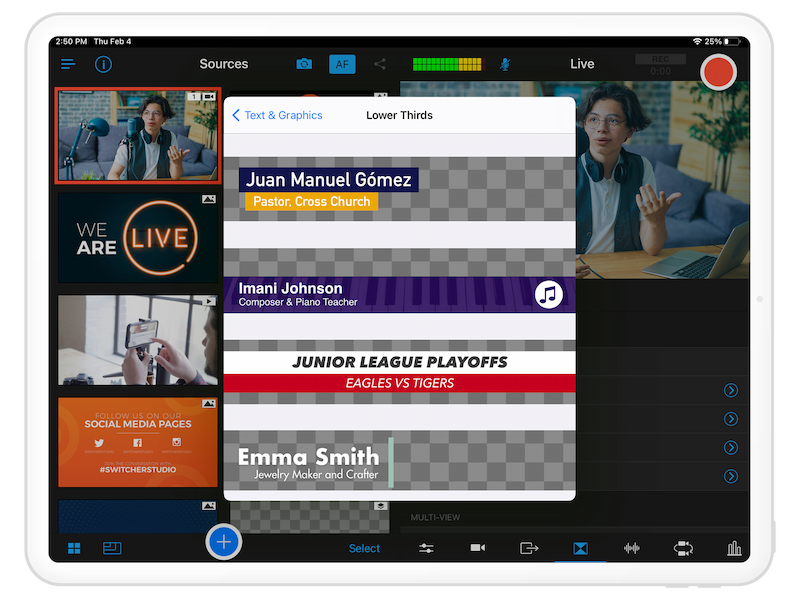The height and width of the screenshot is (600, 800).
Task: Select the We Are Live source thumbnail
Action: [x=138, y=238]
